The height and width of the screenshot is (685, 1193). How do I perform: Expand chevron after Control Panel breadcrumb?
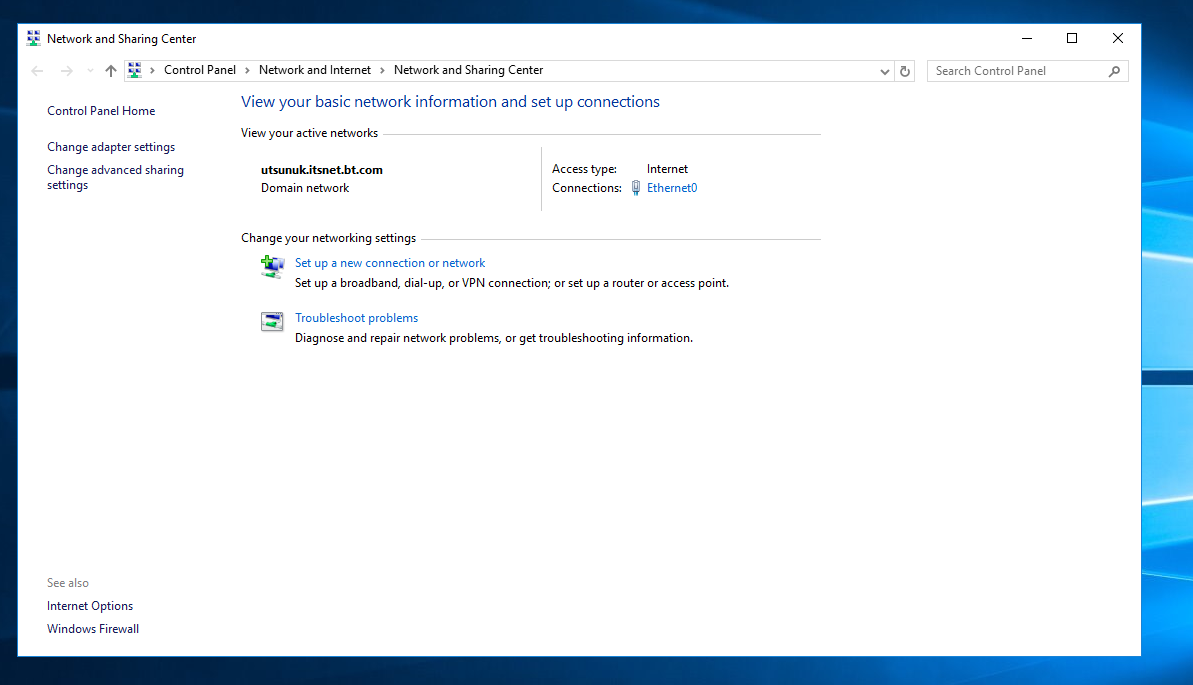(x=247, y=70)
